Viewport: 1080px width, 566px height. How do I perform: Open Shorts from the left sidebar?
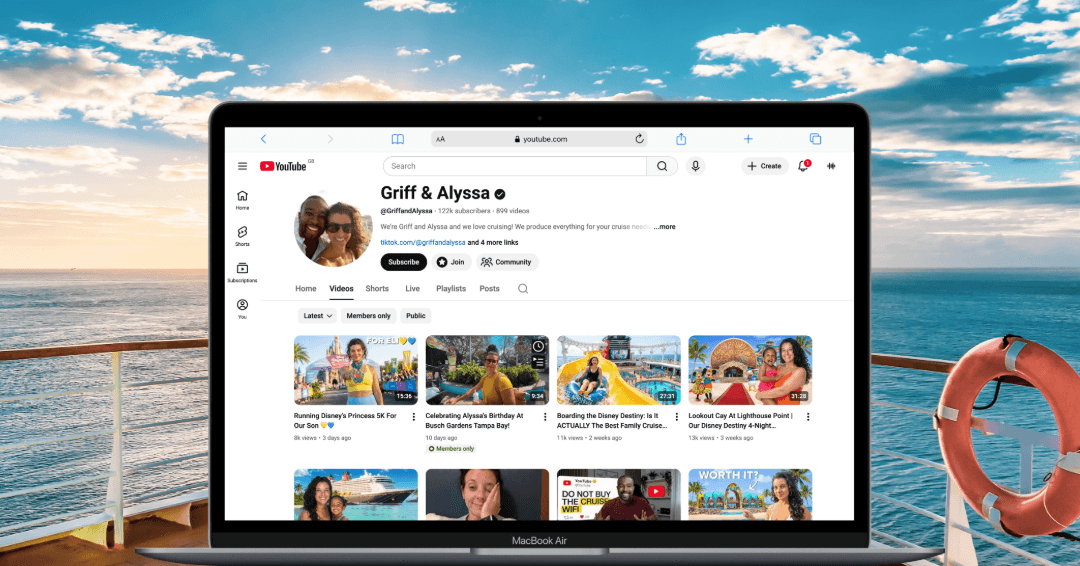tap(242, 236)
